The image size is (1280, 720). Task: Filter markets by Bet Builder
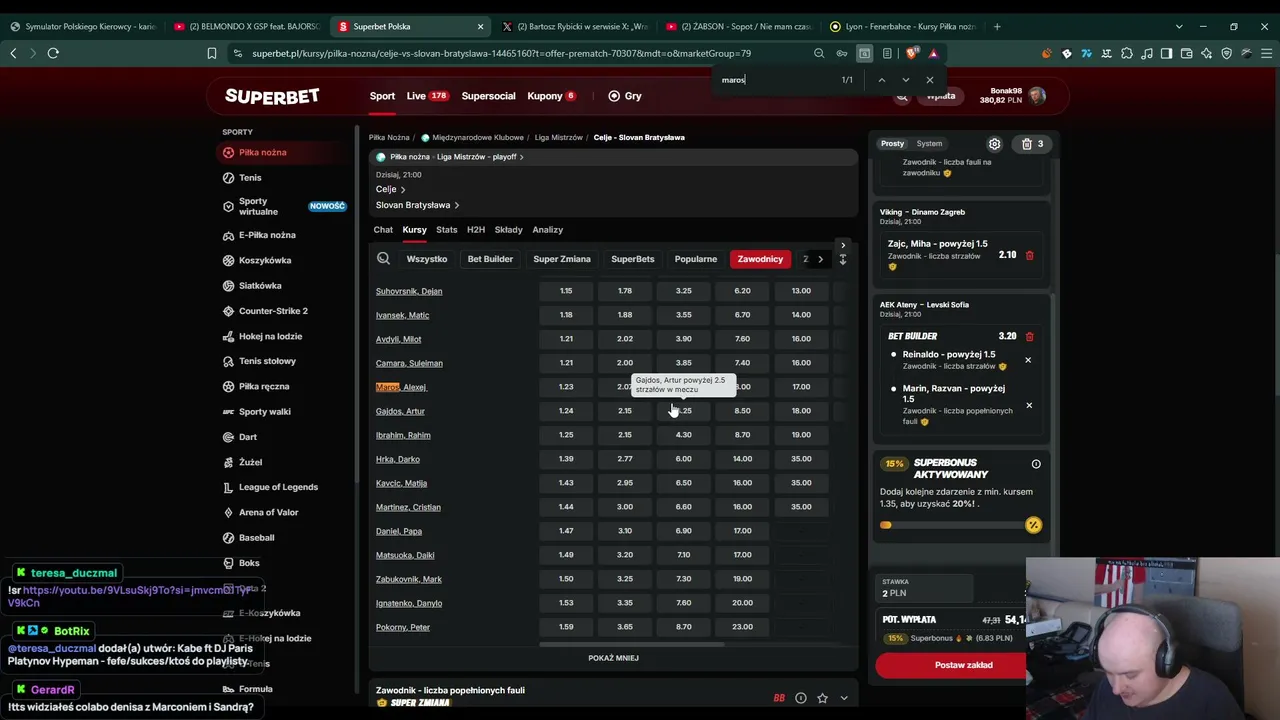coord(490,259)
